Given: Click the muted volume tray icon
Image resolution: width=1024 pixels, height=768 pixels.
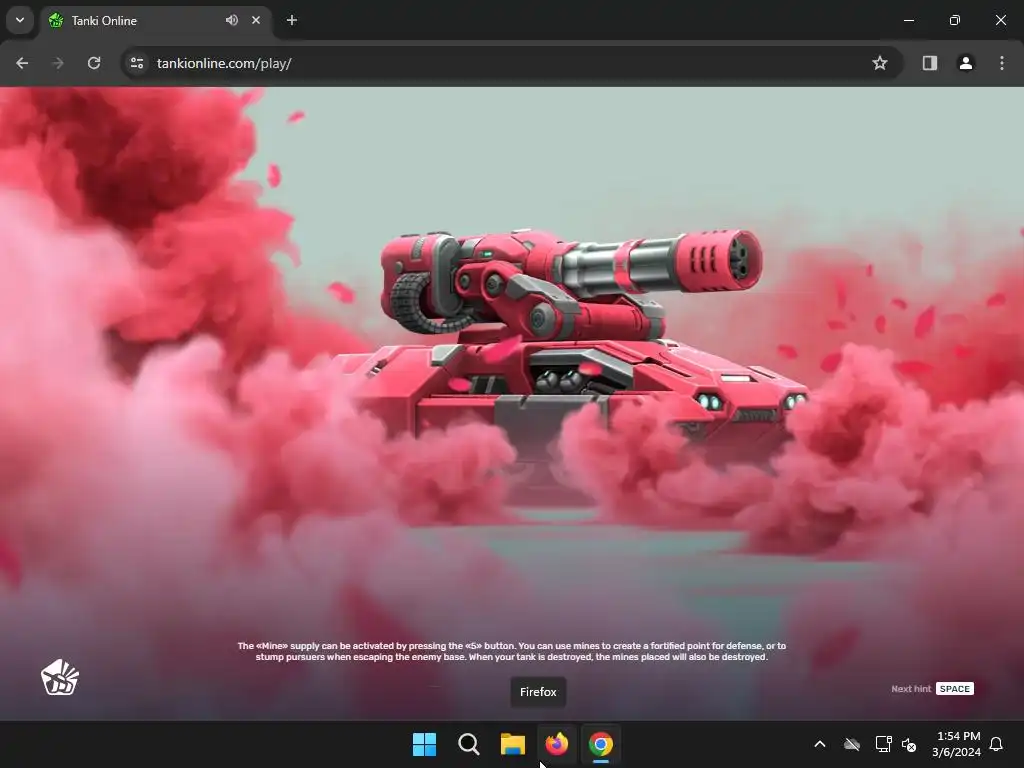Looking at the screenshot, I should click(x=909, y=744).
